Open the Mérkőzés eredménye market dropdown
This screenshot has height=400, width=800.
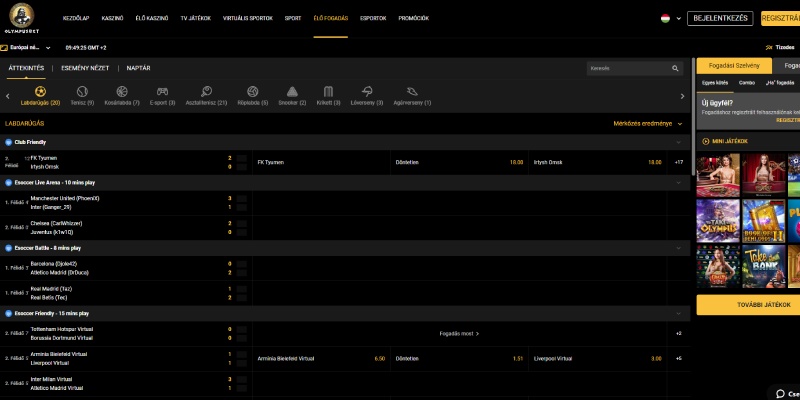[x=647, y=124]
